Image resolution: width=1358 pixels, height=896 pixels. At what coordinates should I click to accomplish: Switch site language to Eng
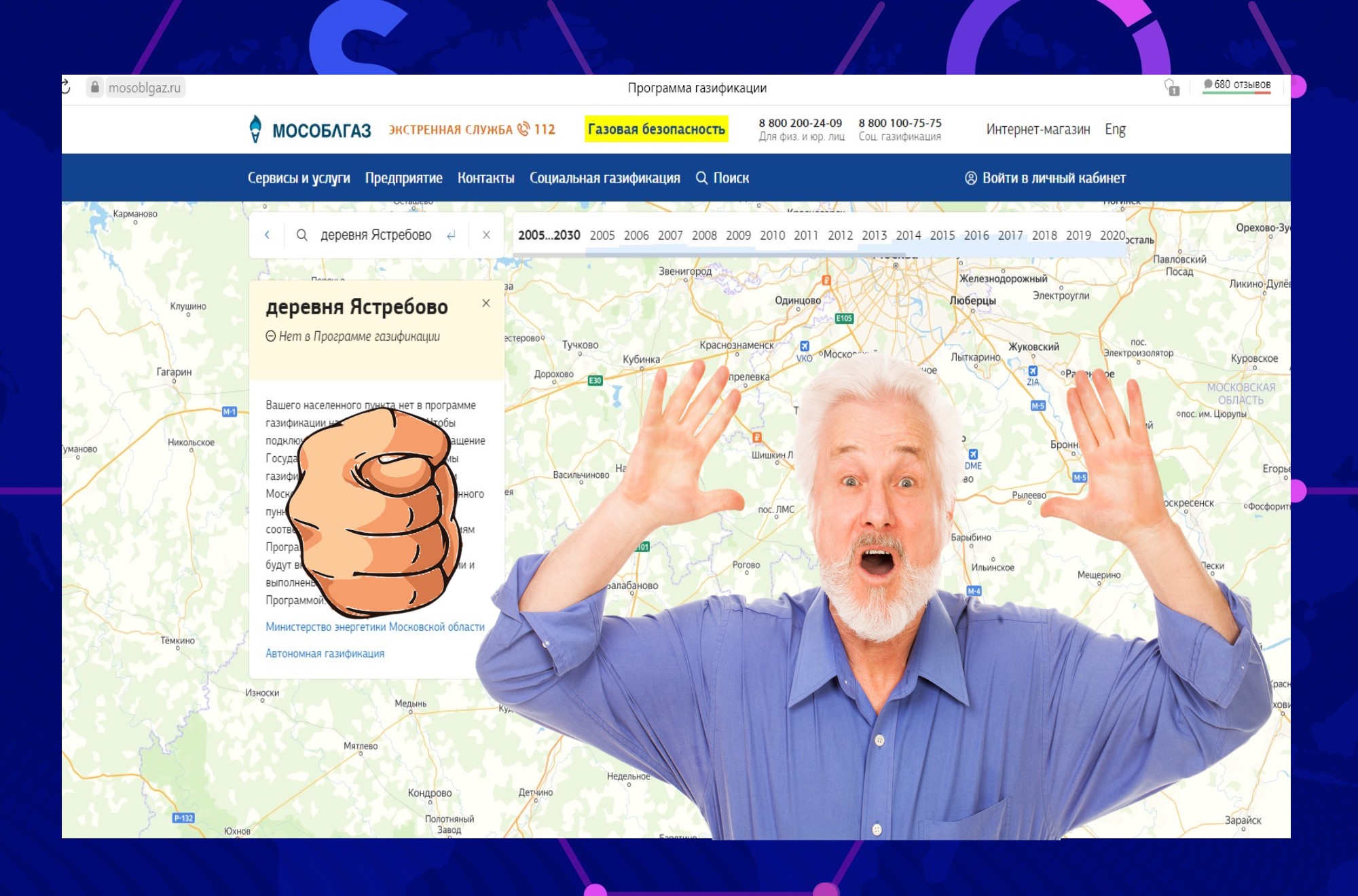click(1115, 130)
